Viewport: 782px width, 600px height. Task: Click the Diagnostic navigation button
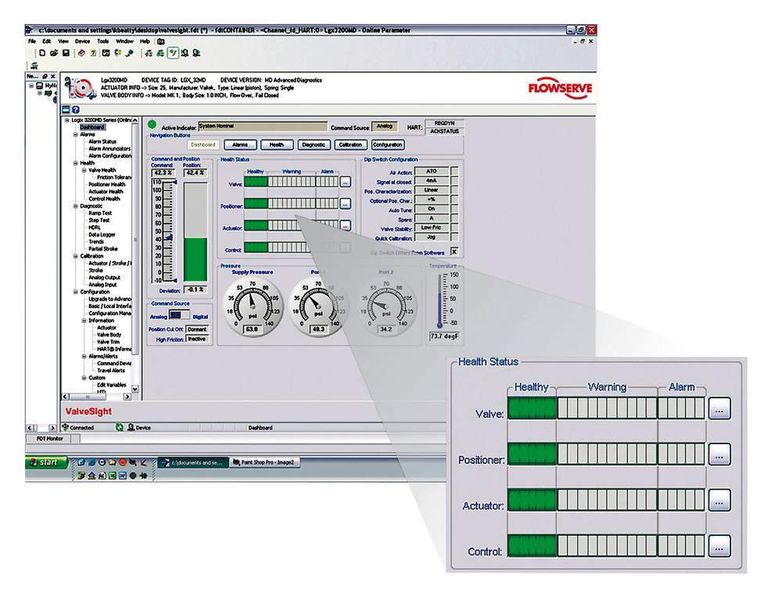click(314, 145)
